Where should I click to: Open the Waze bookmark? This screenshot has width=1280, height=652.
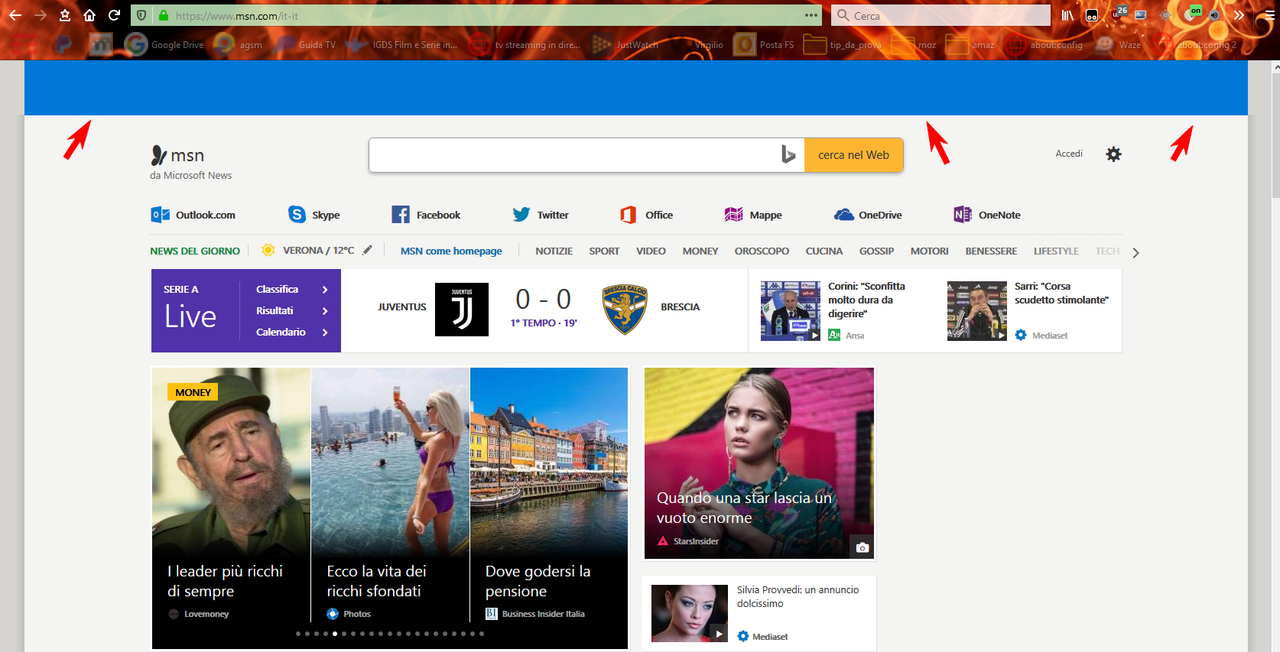pos(1118,44)
